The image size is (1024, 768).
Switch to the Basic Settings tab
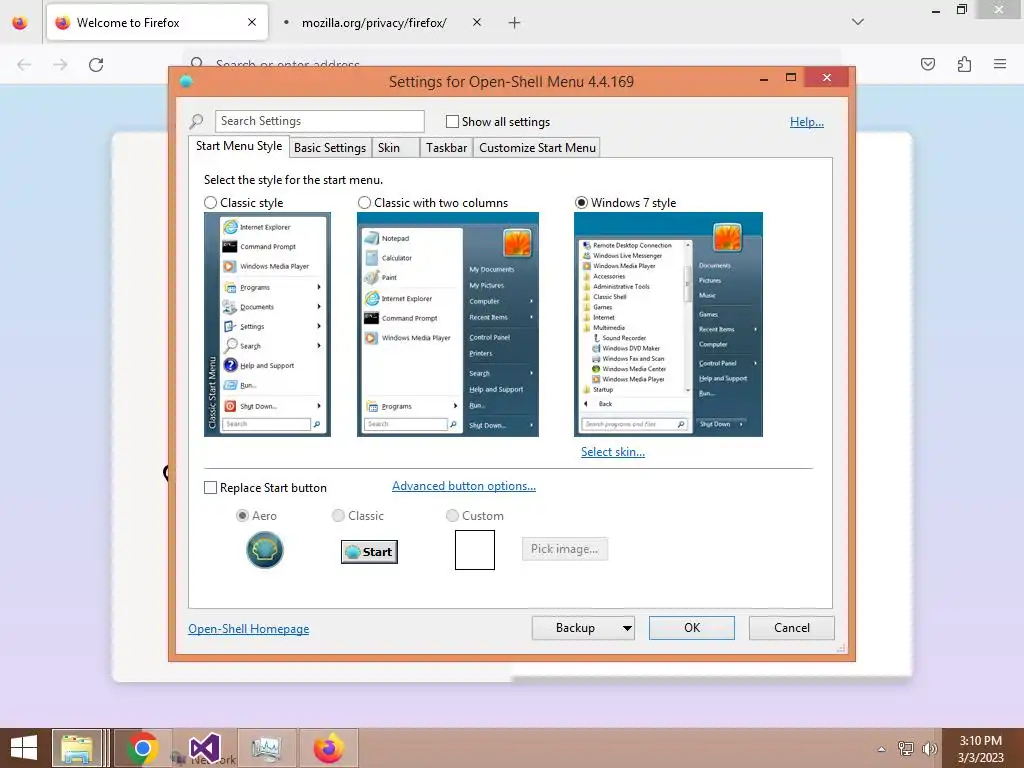pos(330,148)
